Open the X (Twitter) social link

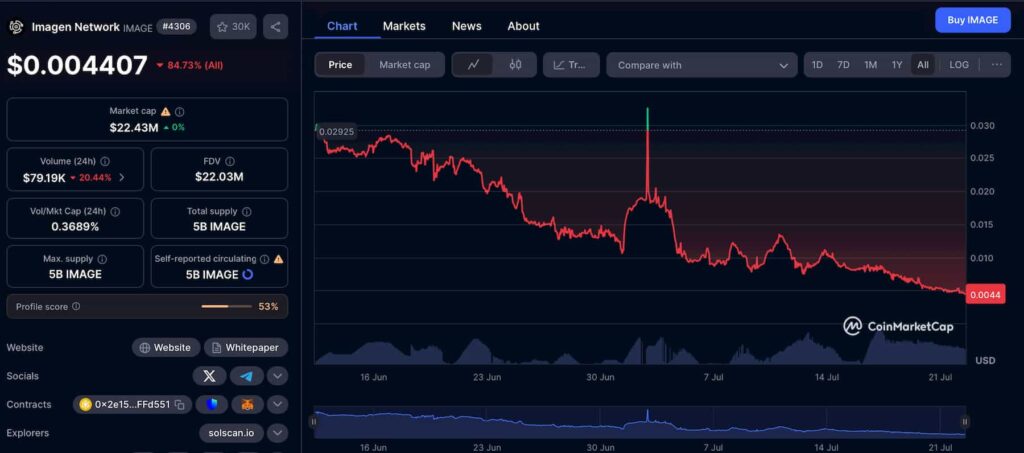tap(210, 376)
